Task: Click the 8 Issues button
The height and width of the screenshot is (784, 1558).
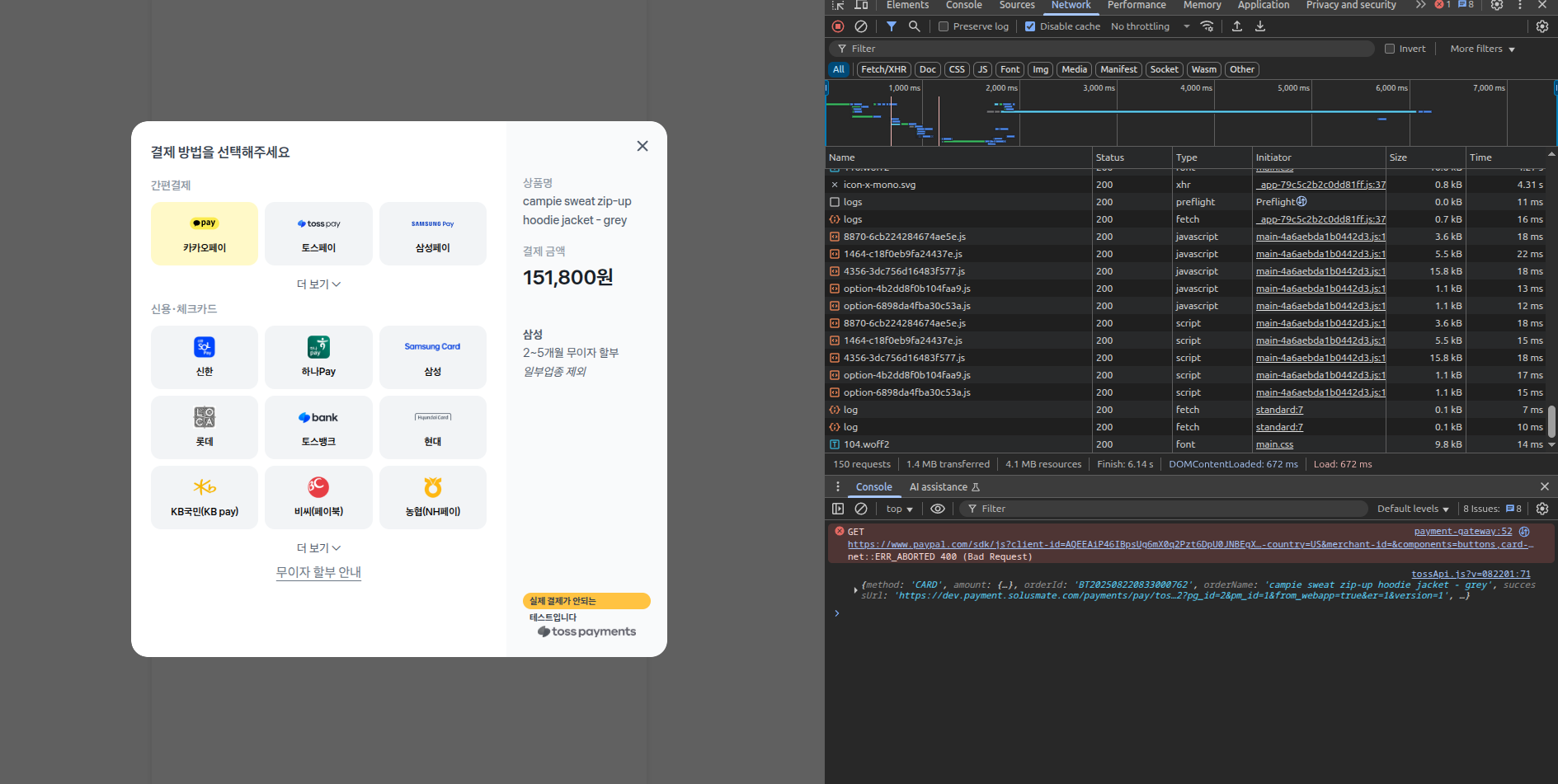Action: tap(1492, 509)
